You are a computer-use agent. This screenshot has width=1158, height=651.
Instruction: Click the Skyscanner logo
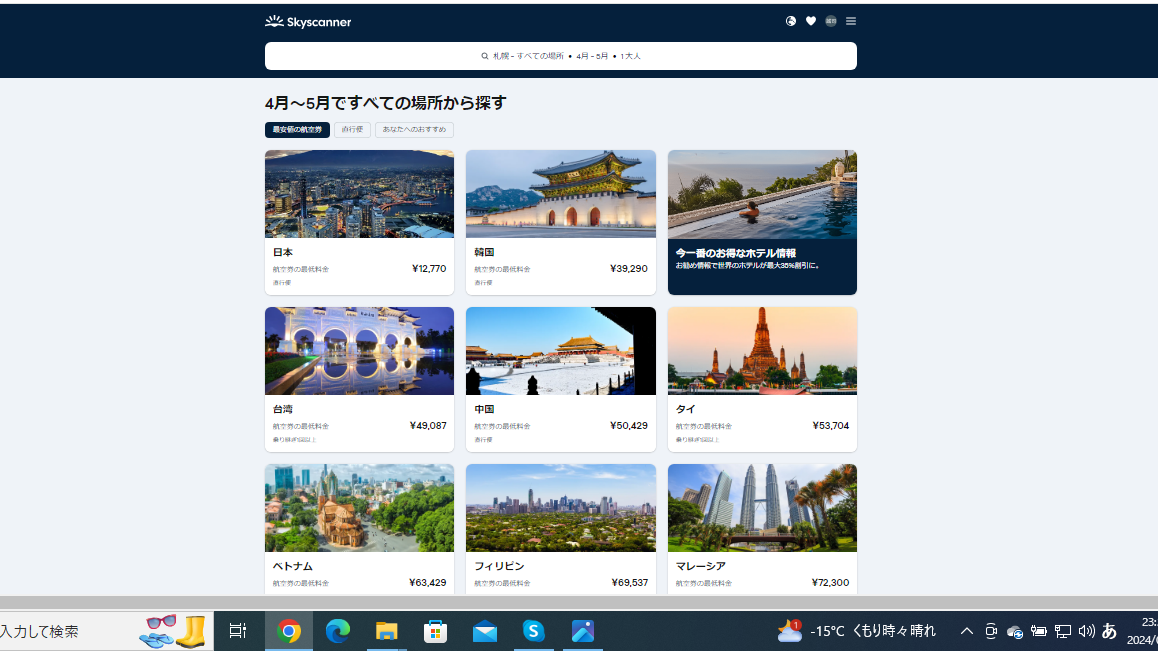(308, 21)
